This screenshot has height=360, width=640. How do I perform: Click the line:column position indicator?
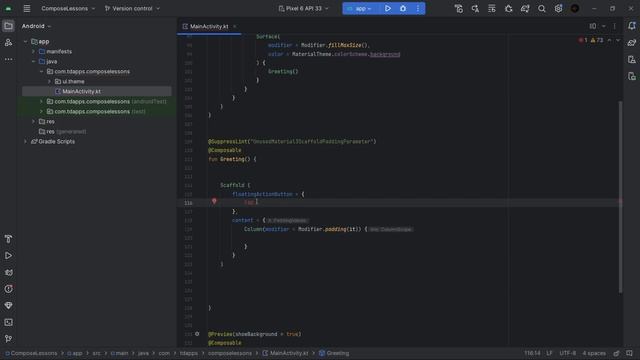pyautogui.click(x=532, y=353)
